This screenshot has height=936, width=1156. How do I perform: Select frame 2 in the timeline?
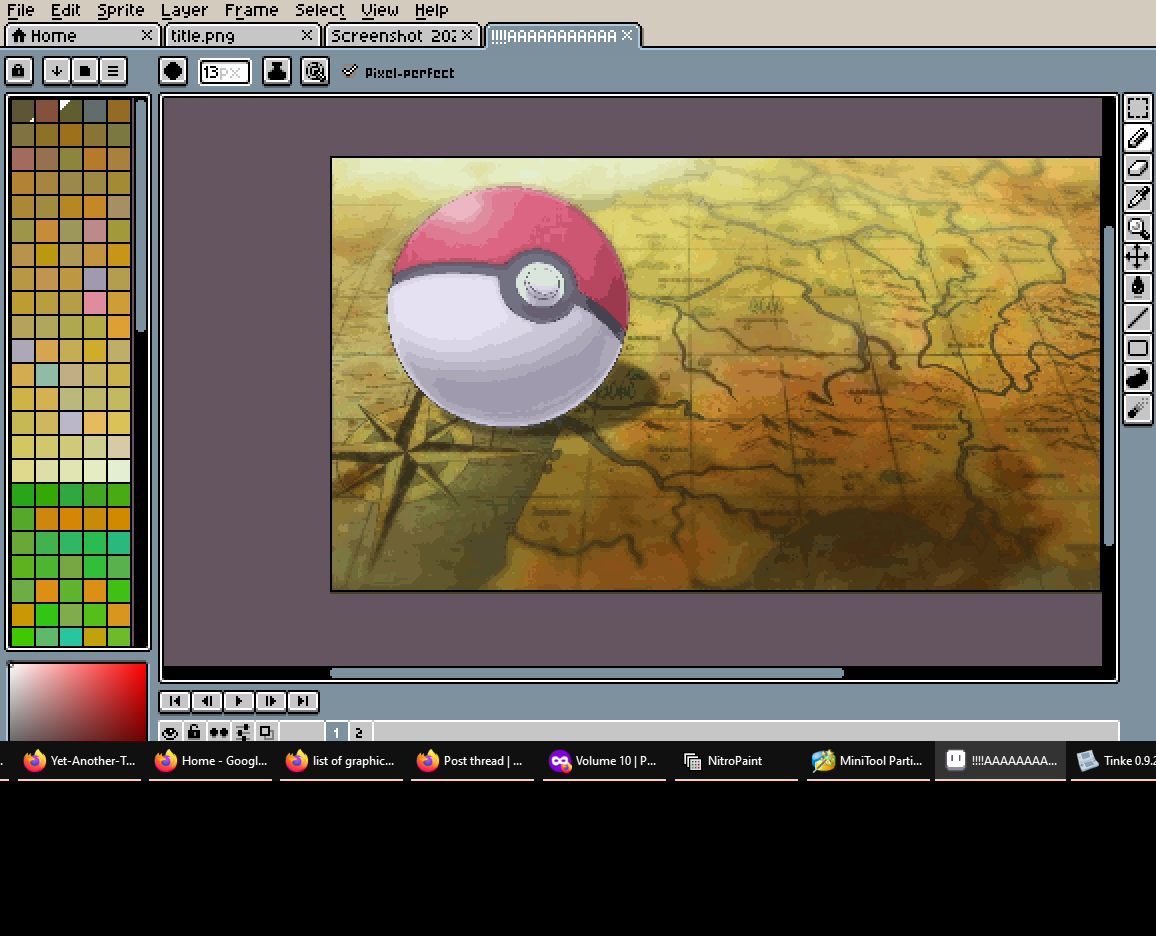[359, 732]
